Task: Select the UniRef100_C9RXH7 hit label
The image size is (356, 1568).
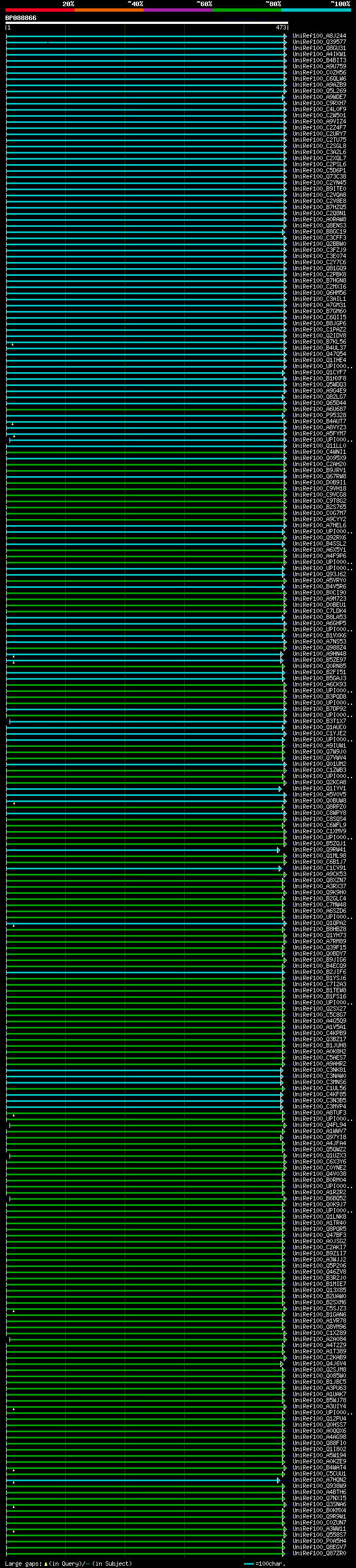Action: pyautogui.click(x=319, y=103)
